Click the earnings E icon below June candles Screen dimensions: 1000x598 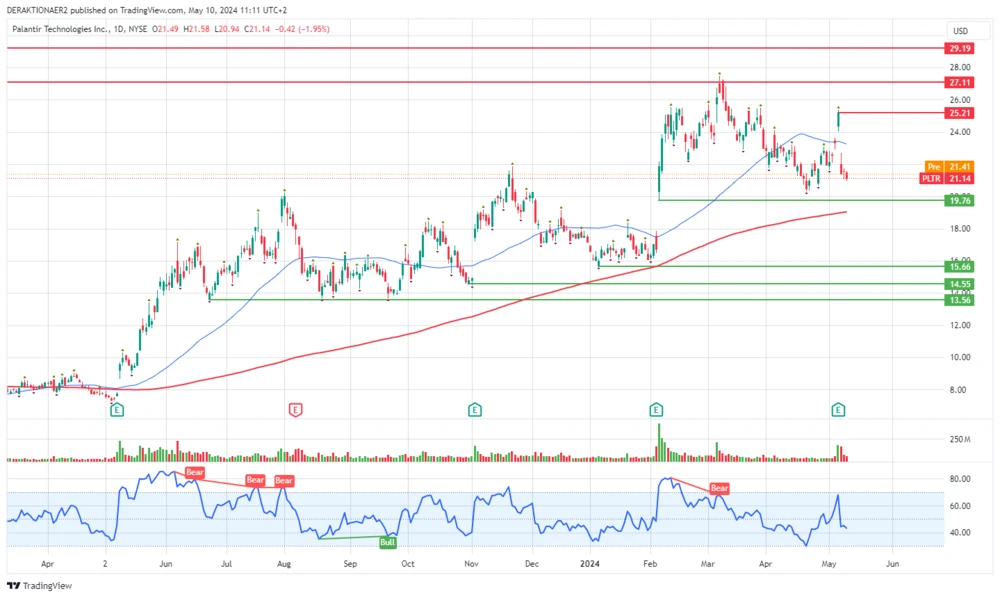(117, 409)
